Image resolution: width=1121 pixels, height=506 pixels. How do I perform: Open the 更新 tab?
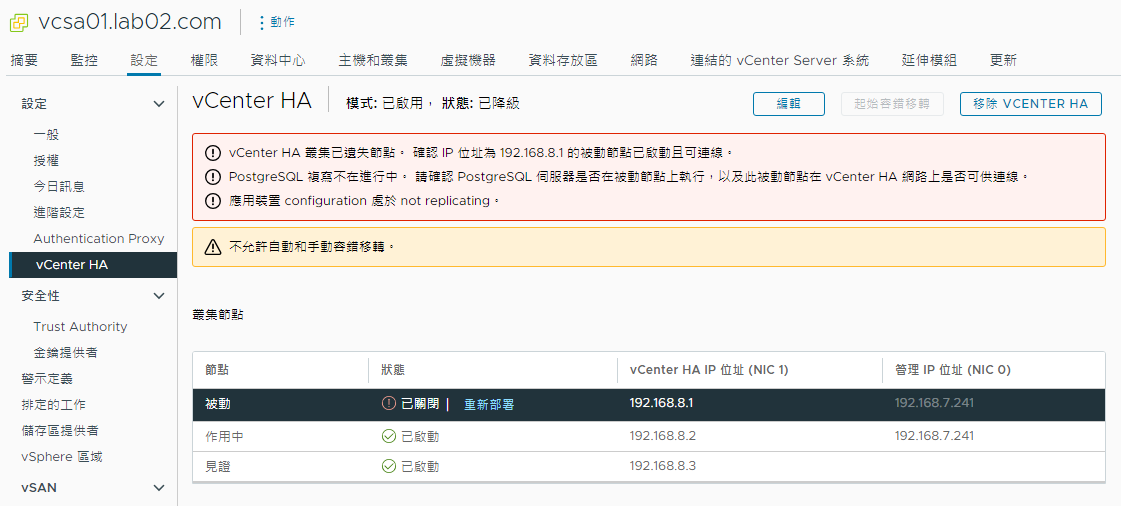click(x=1003, y=60)
